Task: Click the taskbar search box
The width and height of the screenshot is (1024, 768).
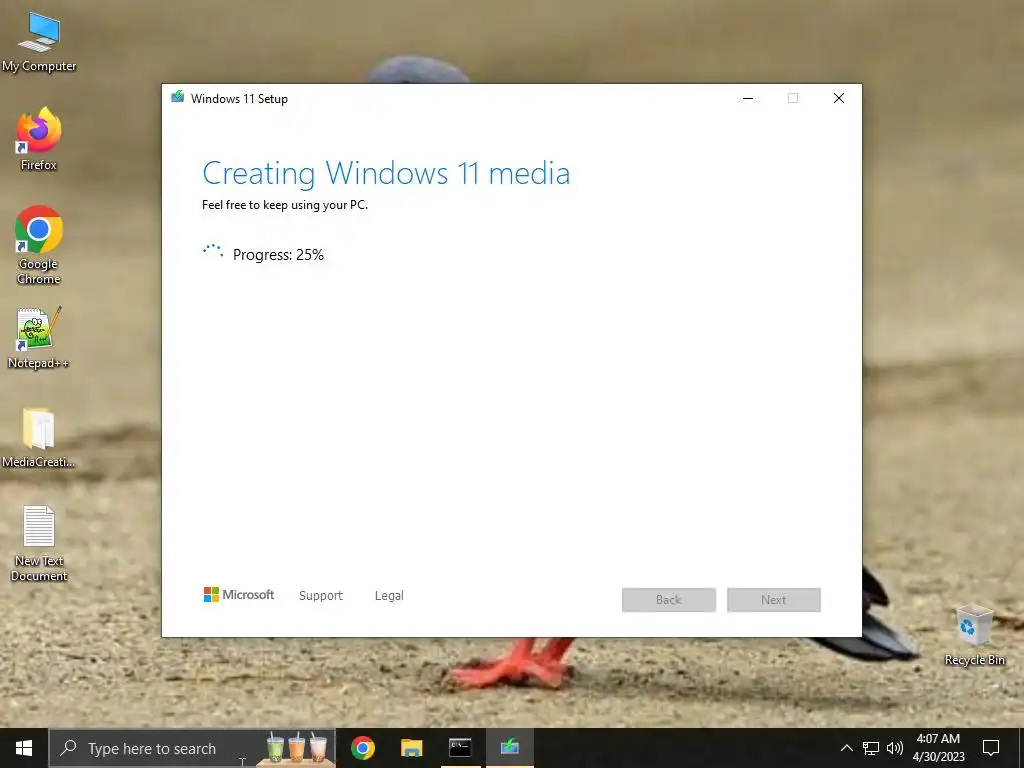Action: (x=193, y=748)
